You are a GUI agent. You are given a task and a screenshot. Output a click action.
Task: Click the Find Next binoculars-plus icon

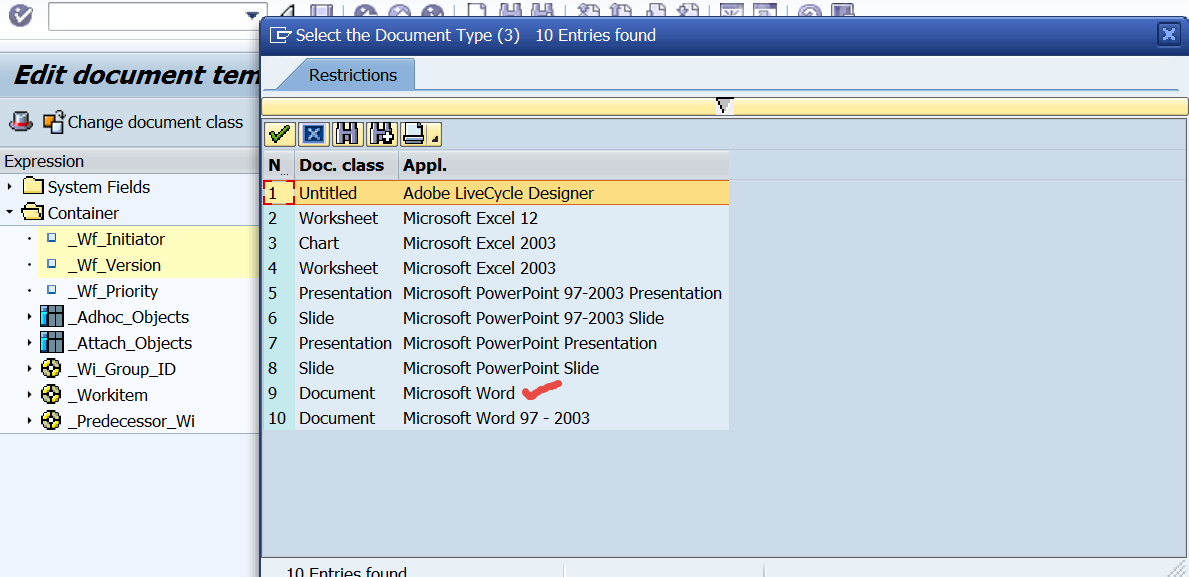click(381, 134)
